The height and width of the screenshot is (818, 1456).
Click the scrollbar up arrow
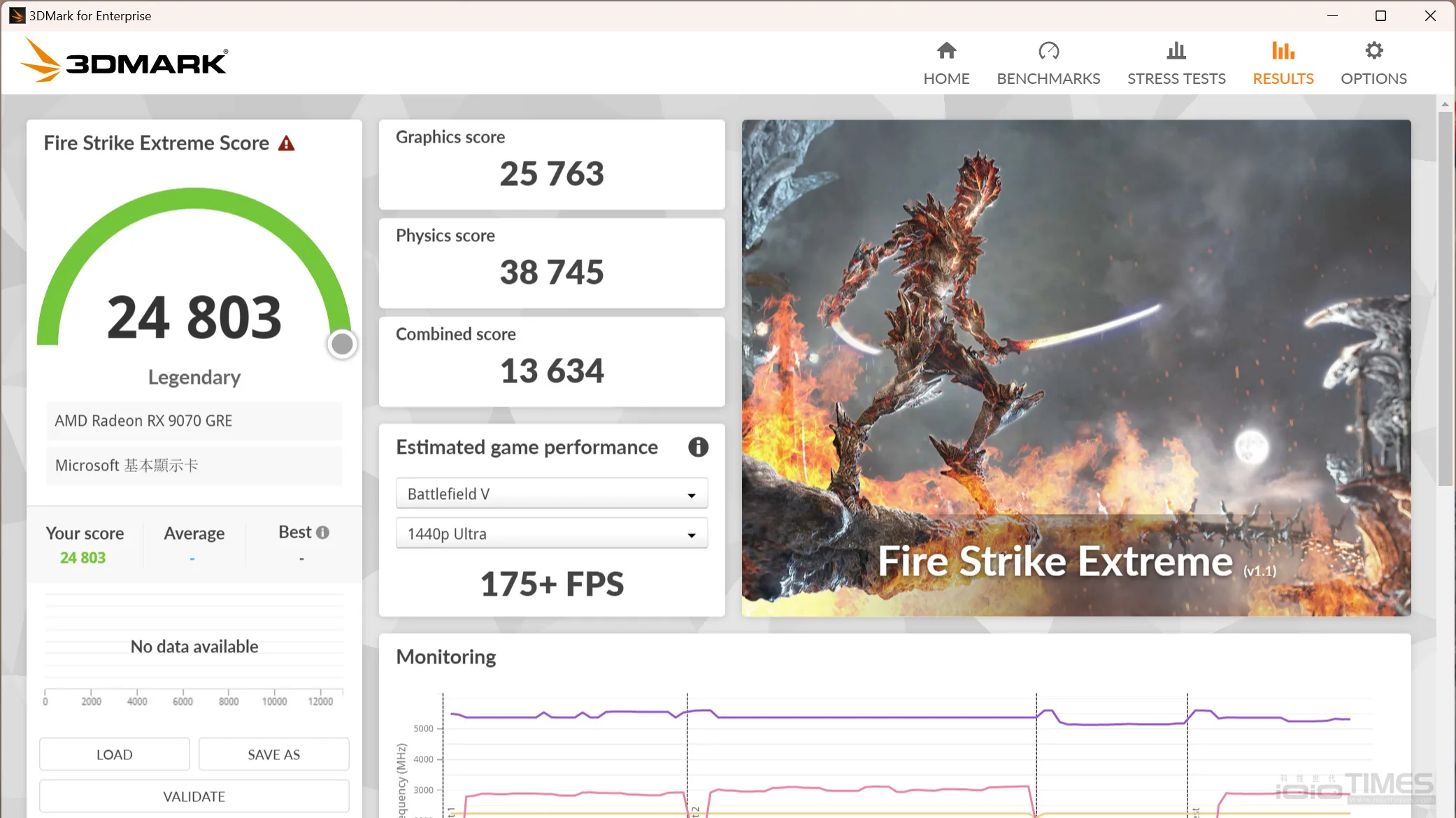tap(1445, 104)
